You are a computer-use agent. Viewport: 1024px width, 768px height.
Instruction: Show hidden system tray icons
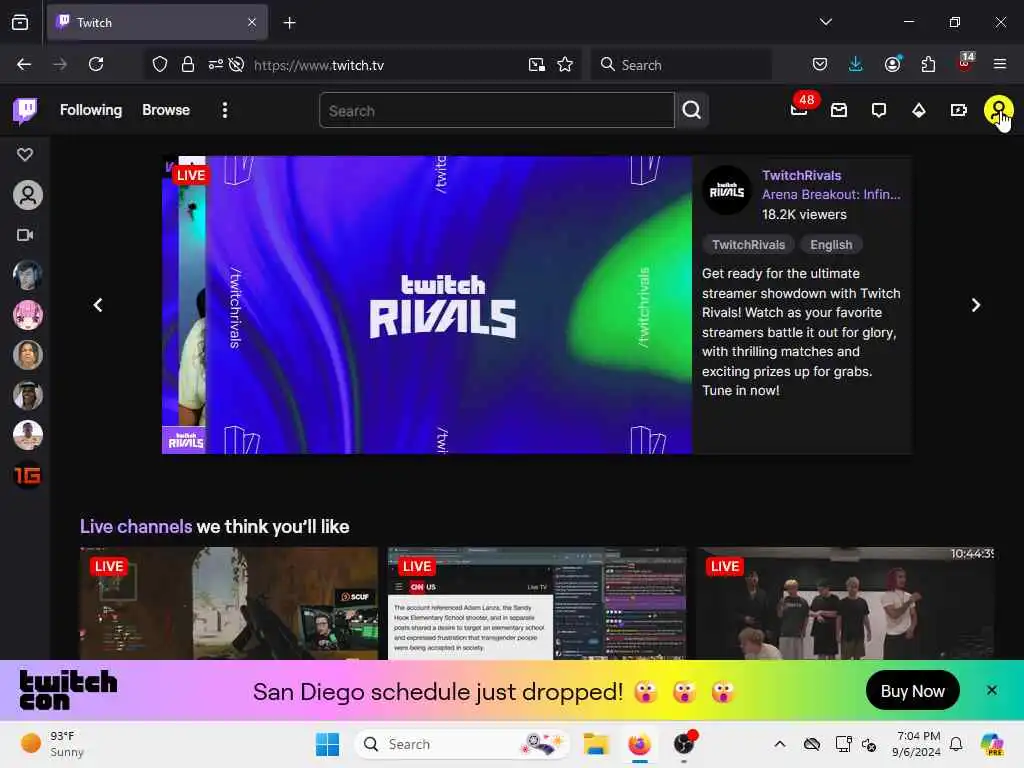[x=780, y=744]
